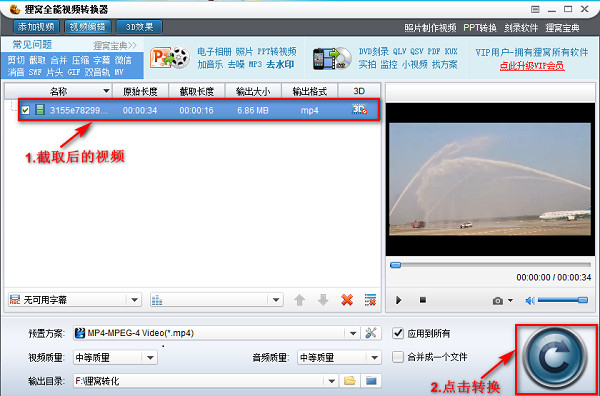Image resolution: width=600 pixels, height=396 pixels.
Task: Open 照片制作视频 menu item
Action: (x=430, y=28)
